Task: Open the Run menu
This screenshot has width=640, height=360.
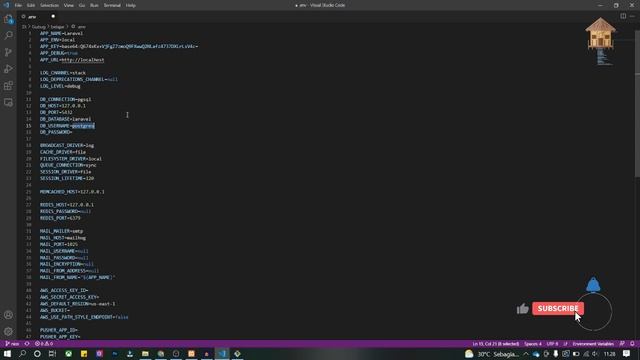Action: 94,5
